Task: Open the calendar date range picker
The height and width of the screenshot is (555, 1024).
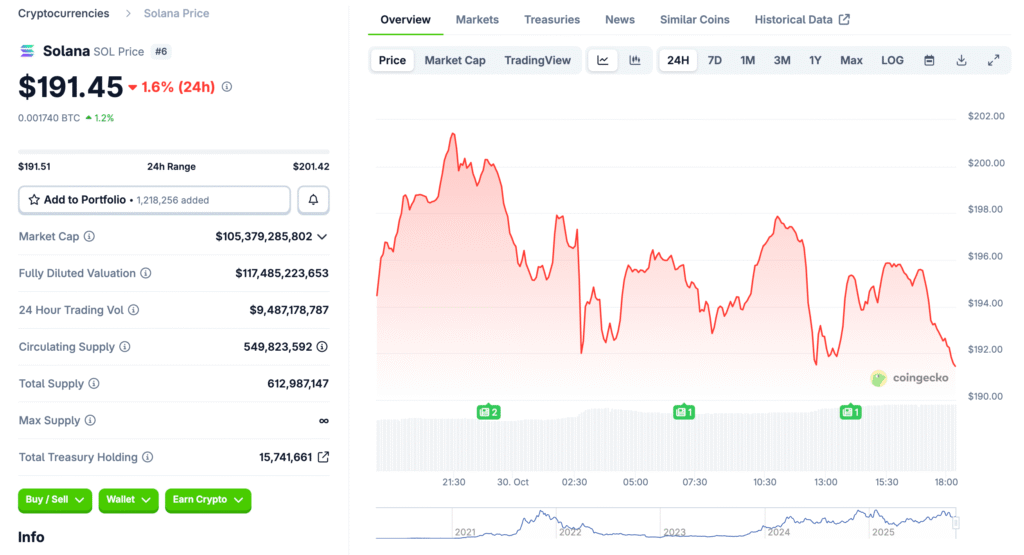Action: click(929, 60)
